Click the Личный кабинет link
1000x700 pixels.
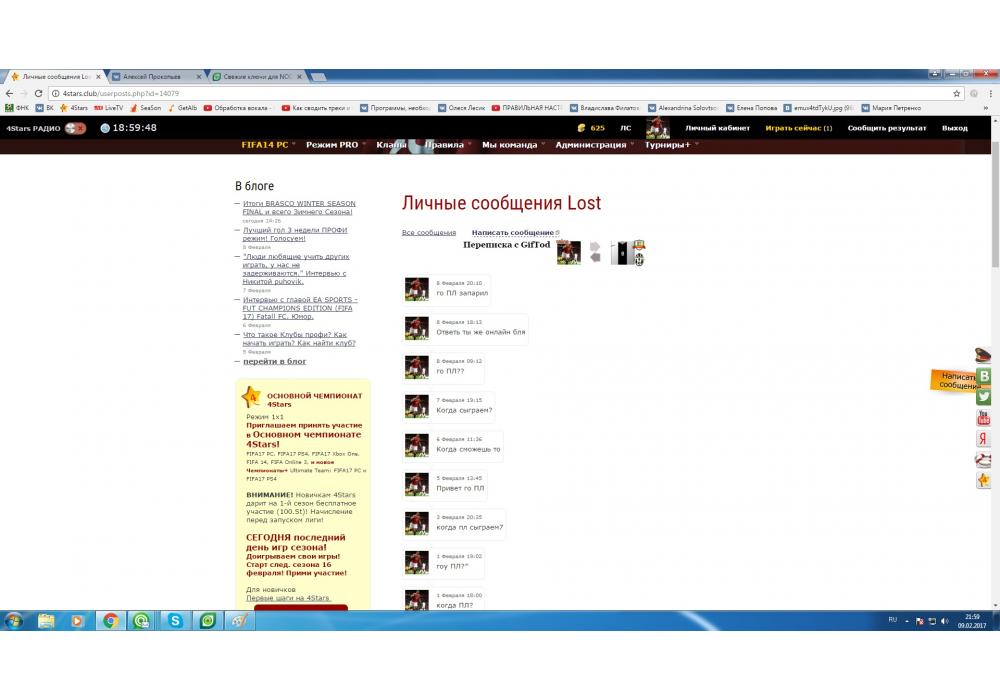(717, 128)
